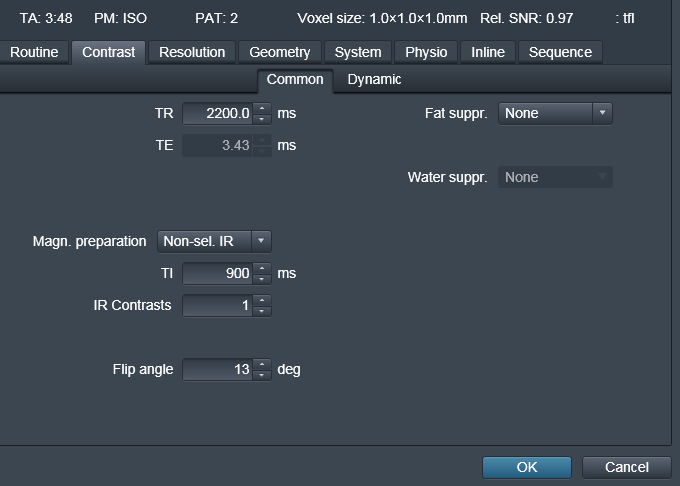680x486 pixels.
Task: Click the Flip angle input field
Action: click(218, 370)
